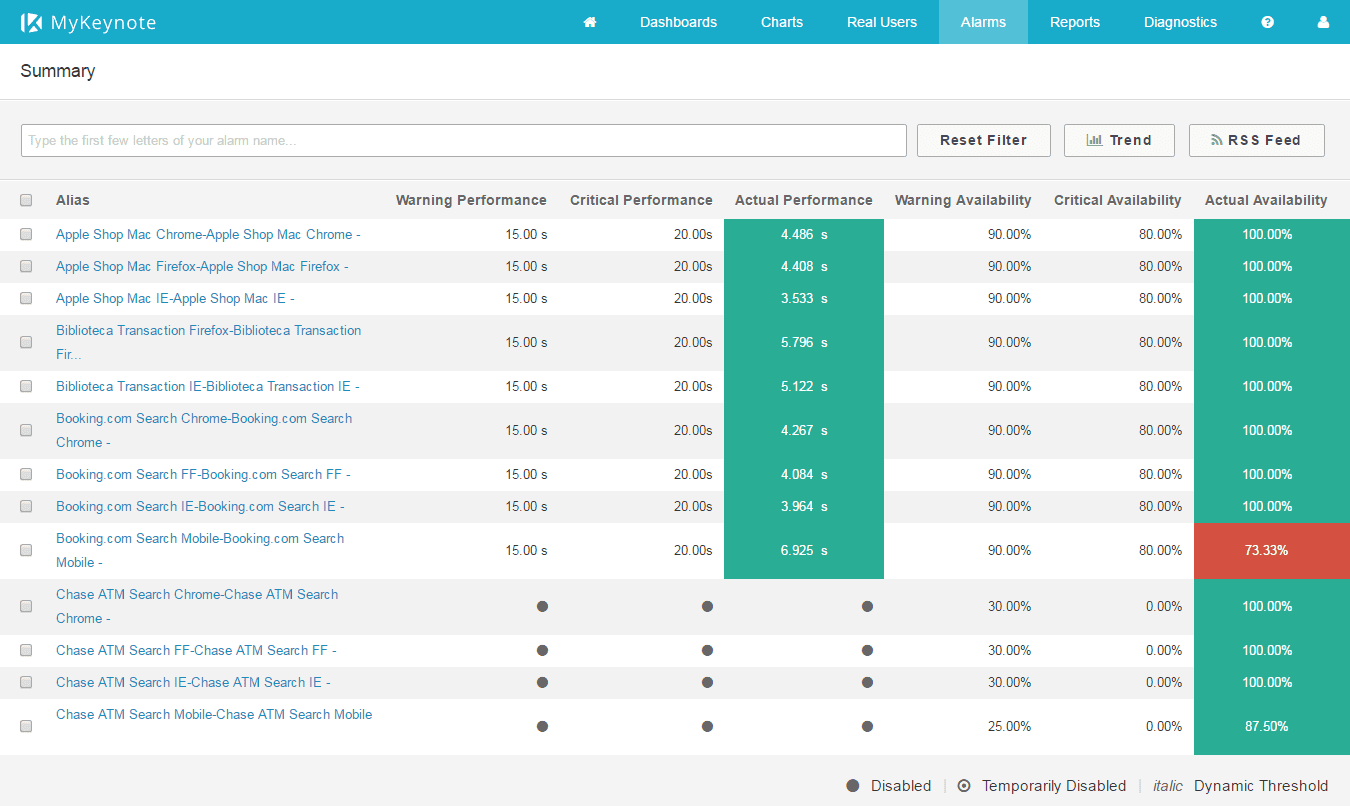Open Chase ATM Search IE alarm link
This screenshot has width=1350, height=806.
click(193, 682)
